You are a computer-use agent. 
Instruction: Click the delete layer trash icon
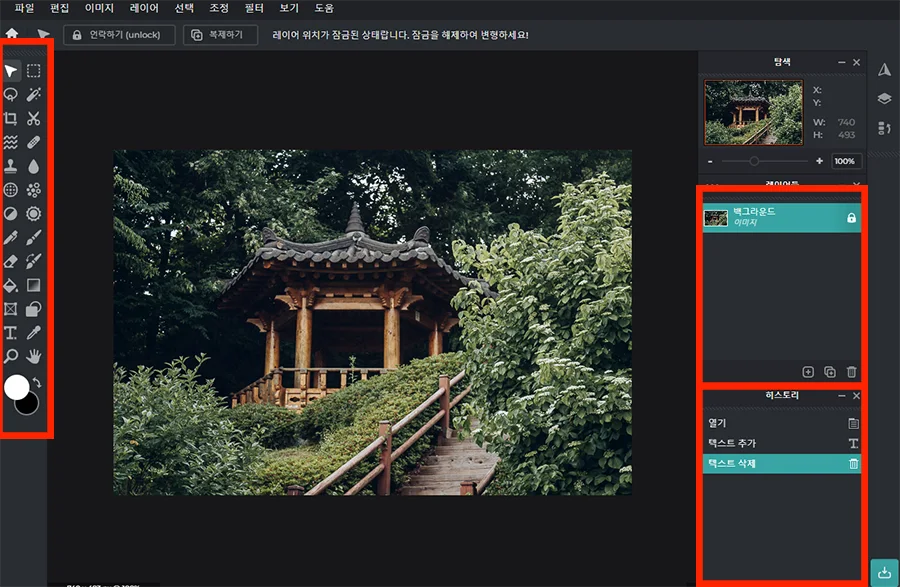pos(852,371)
